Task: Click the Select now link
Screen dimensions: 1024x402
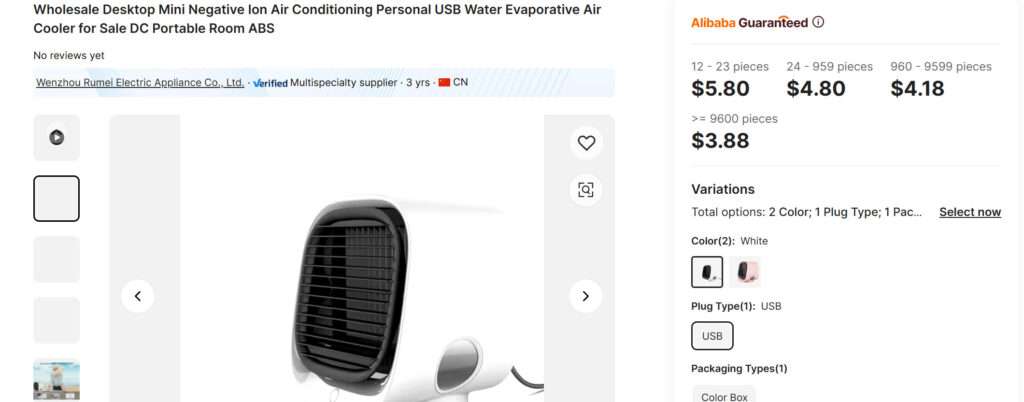Action: click(969, 212)
